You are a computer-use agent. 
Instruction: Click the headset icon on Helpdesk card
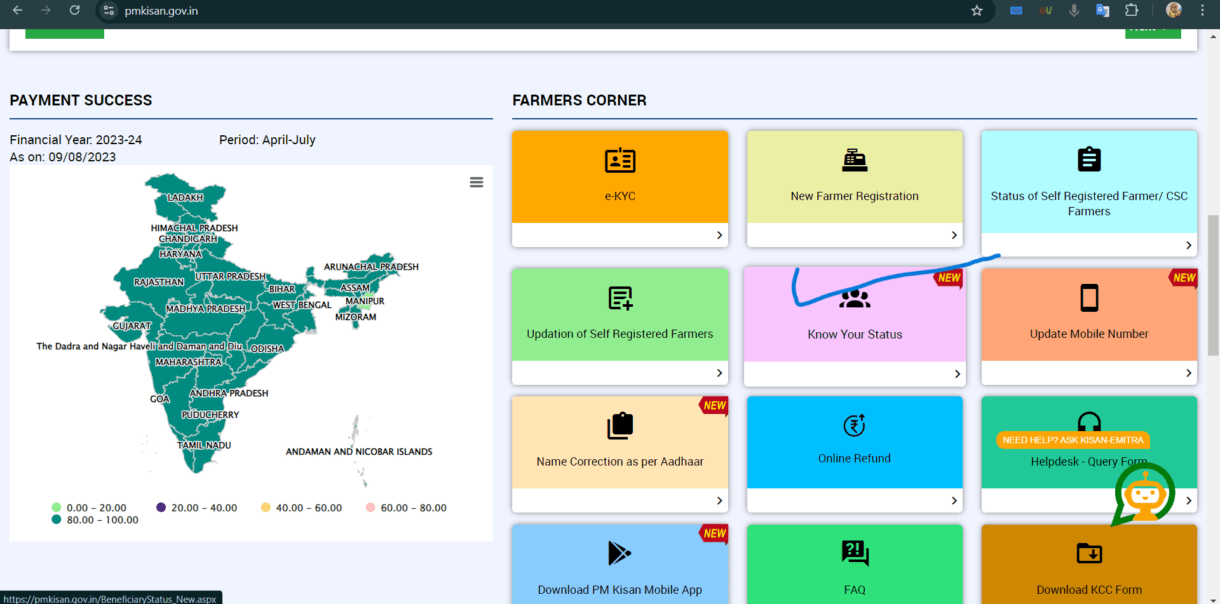tap(1089, 422)
